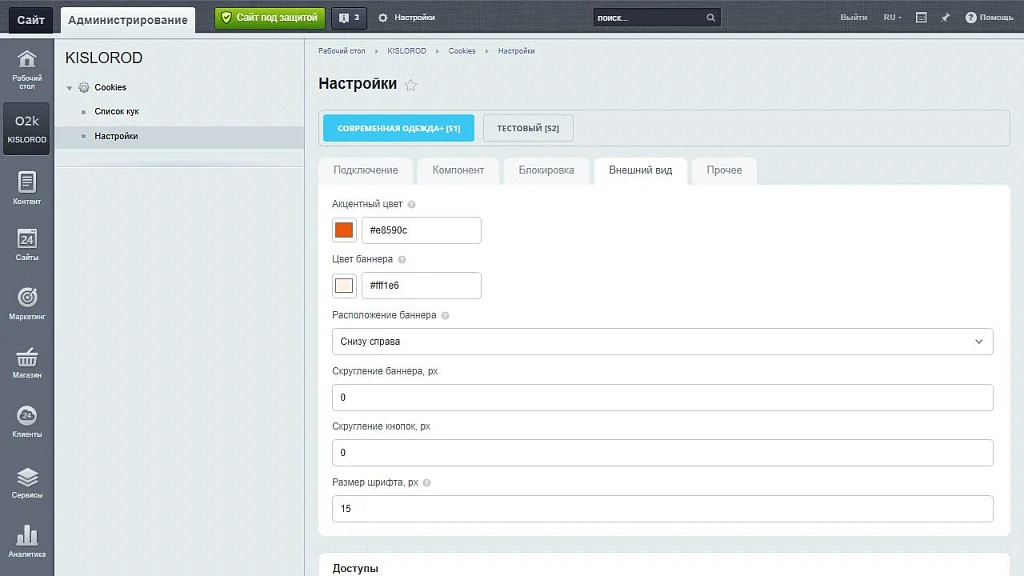Open the Аналитика sidebar section
Screen dimensions: 1024x576
pos(27,541)
